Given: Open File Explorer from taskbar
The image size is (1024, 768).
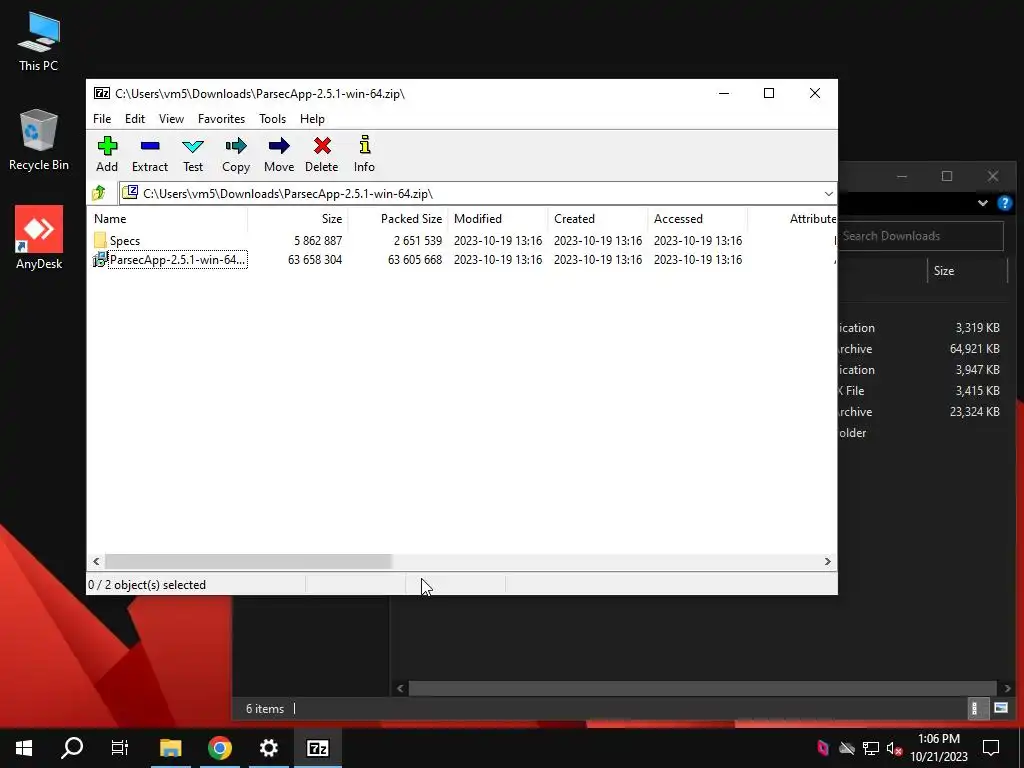Looking at the screenshot, I should 170,748.
